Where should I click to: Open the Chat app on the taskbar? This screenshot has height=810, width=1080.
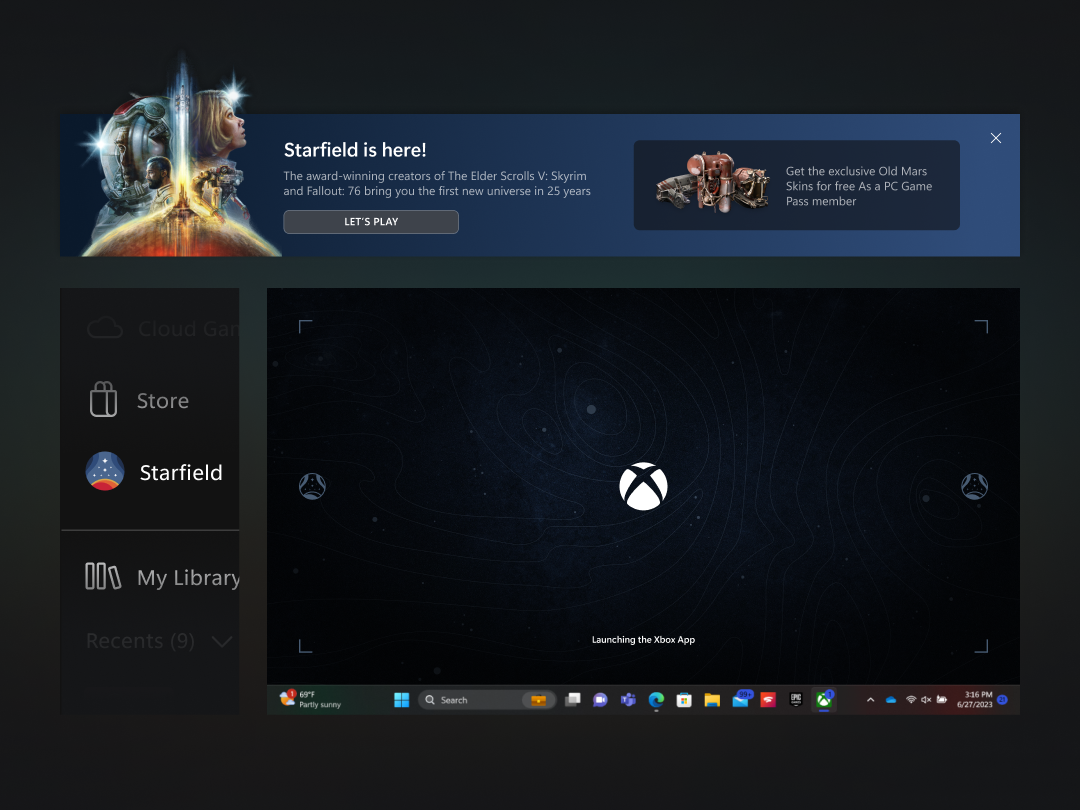click(x=600, y=700)
